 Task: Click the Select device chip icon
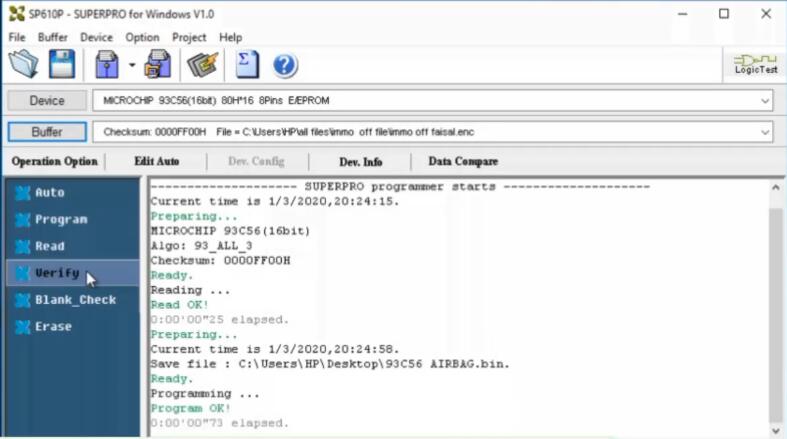coord(202,64)
